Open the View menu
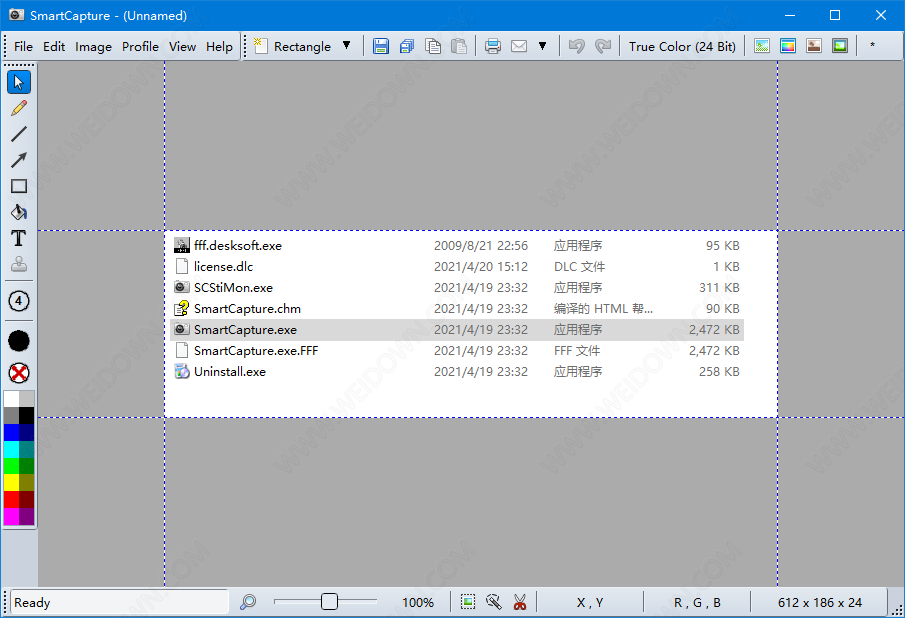 point(182,47)
